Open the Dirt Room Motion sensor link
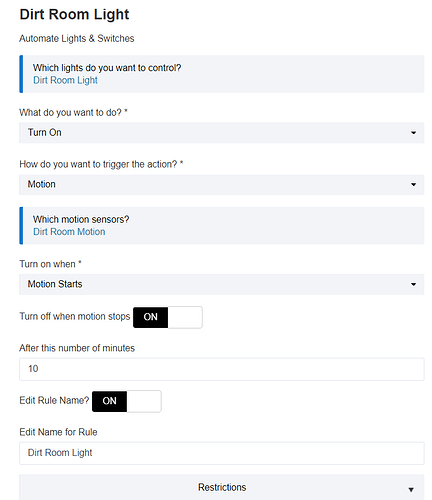This screenshot has height=500, width=432. [x=69, y=232]
